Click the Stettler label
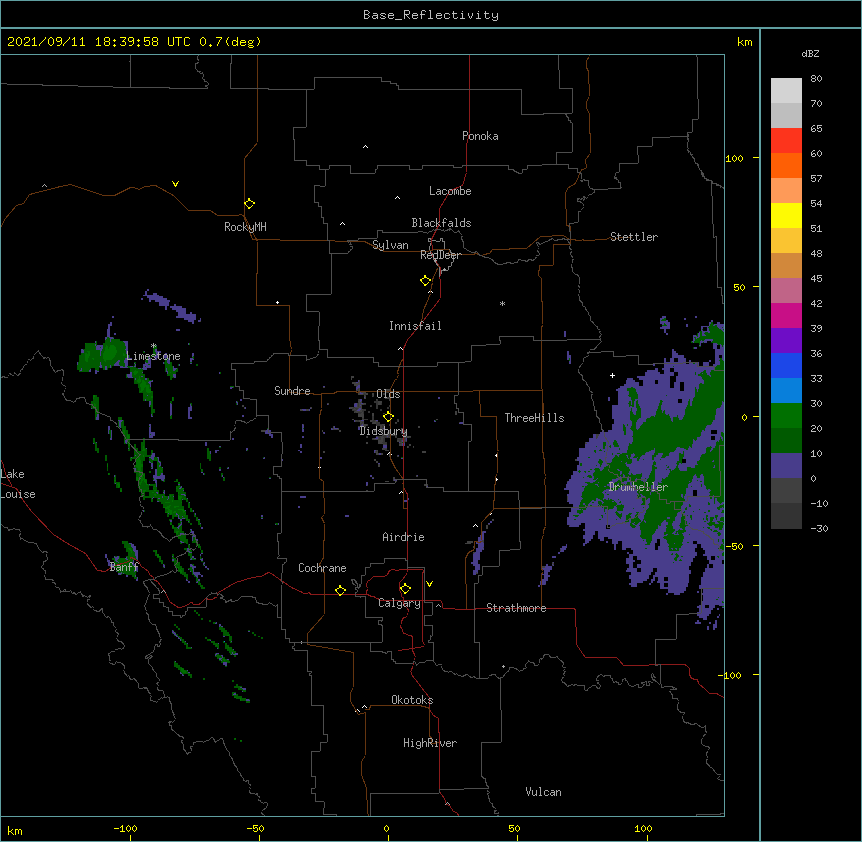 tap(634, 237)
